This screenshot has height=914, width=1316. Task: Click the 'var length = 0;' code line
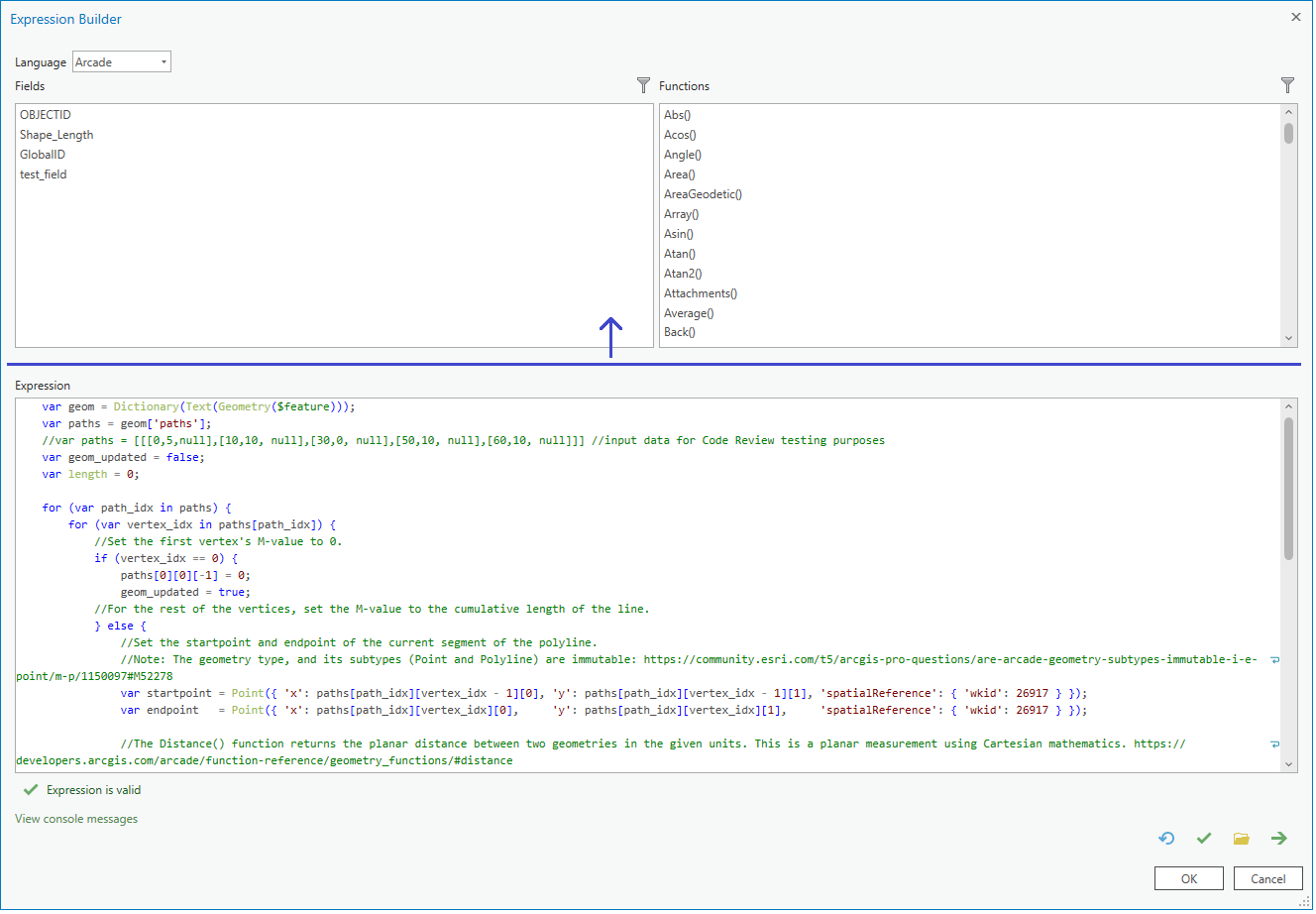click(91, 474)
